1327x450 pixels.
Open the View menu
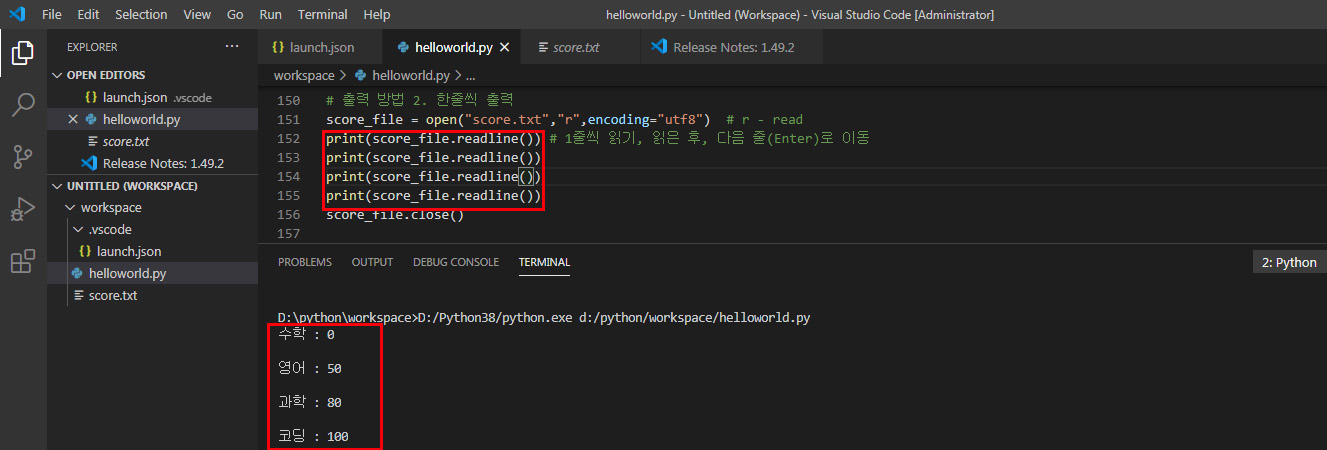197,15
